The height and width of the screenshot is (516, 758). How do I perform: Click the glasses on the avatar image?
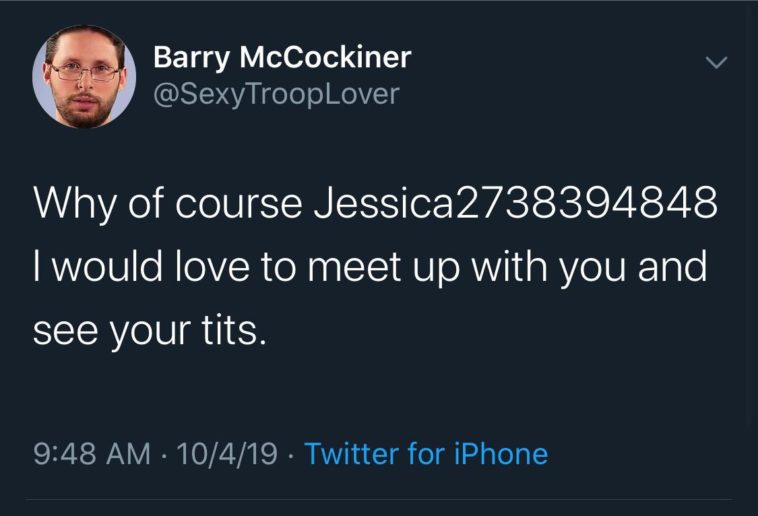coord(84,72)
